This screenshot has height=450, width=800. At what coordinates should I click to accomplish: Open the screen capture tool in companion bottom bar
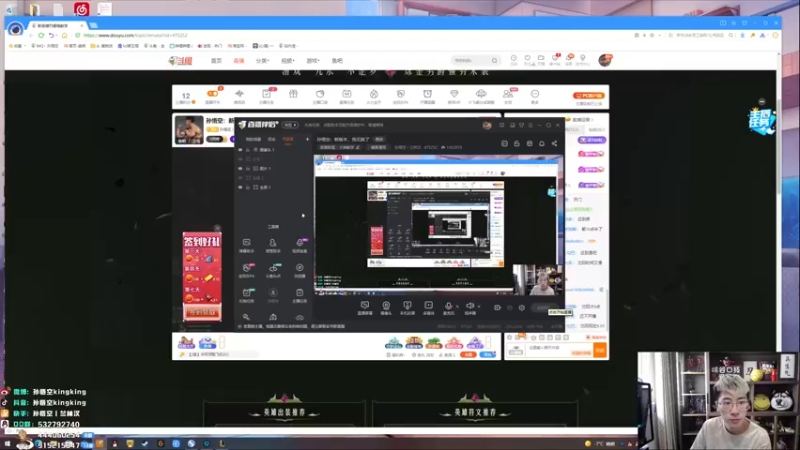click(x=365, y=306)
